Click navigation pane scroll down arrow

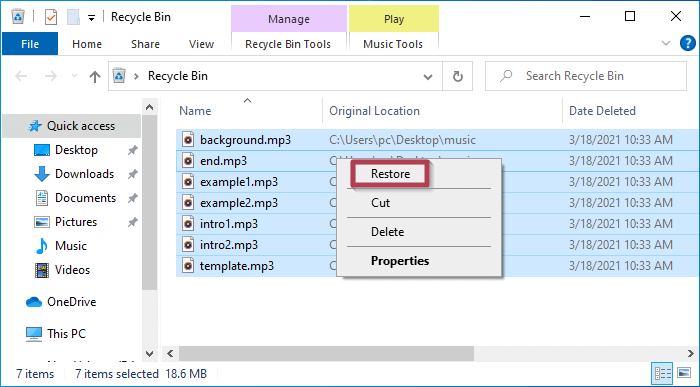pos(150,354)
